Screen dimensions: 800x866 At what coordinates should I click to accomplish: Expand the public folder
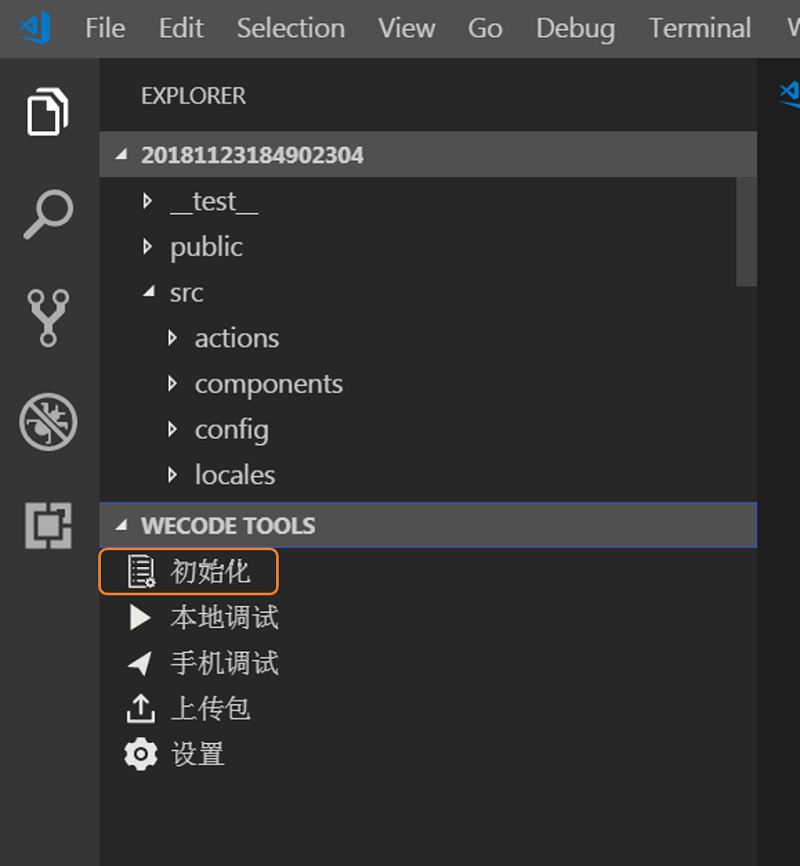tap(148, 246)
